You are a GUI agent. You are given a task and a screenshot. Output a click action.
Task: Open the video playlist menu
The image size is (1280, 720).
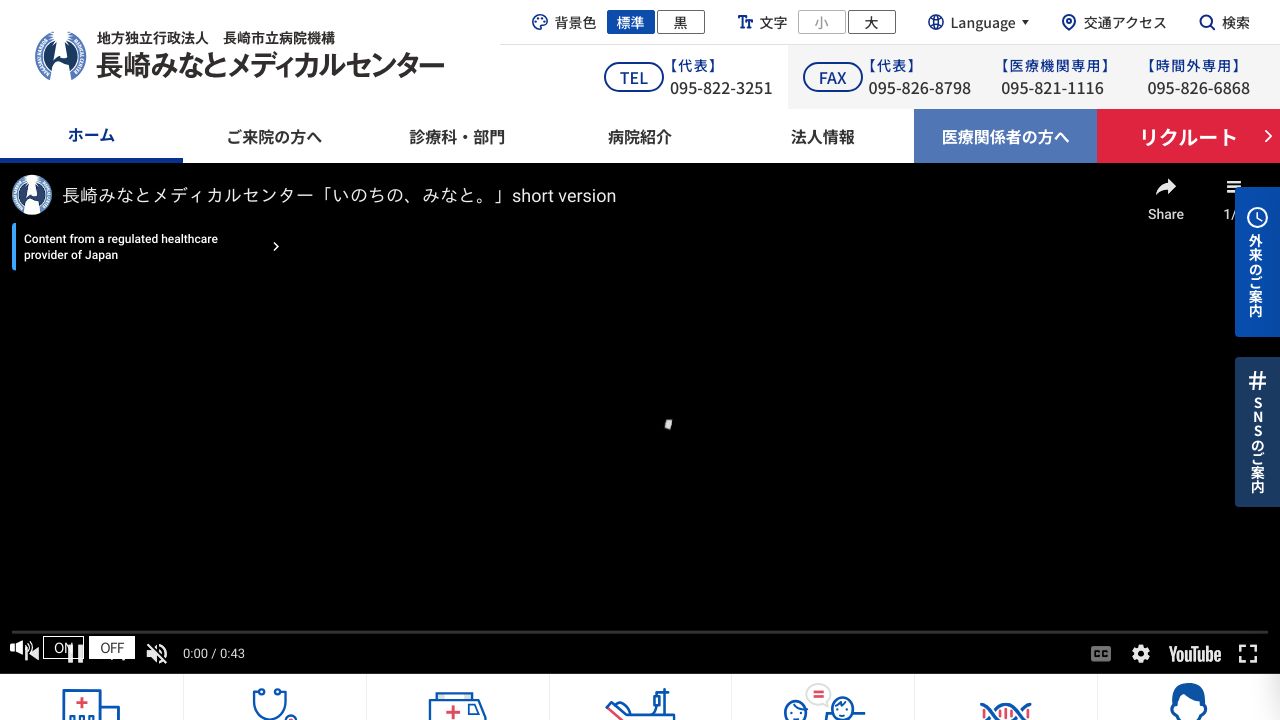click(x=1233, y=187)
